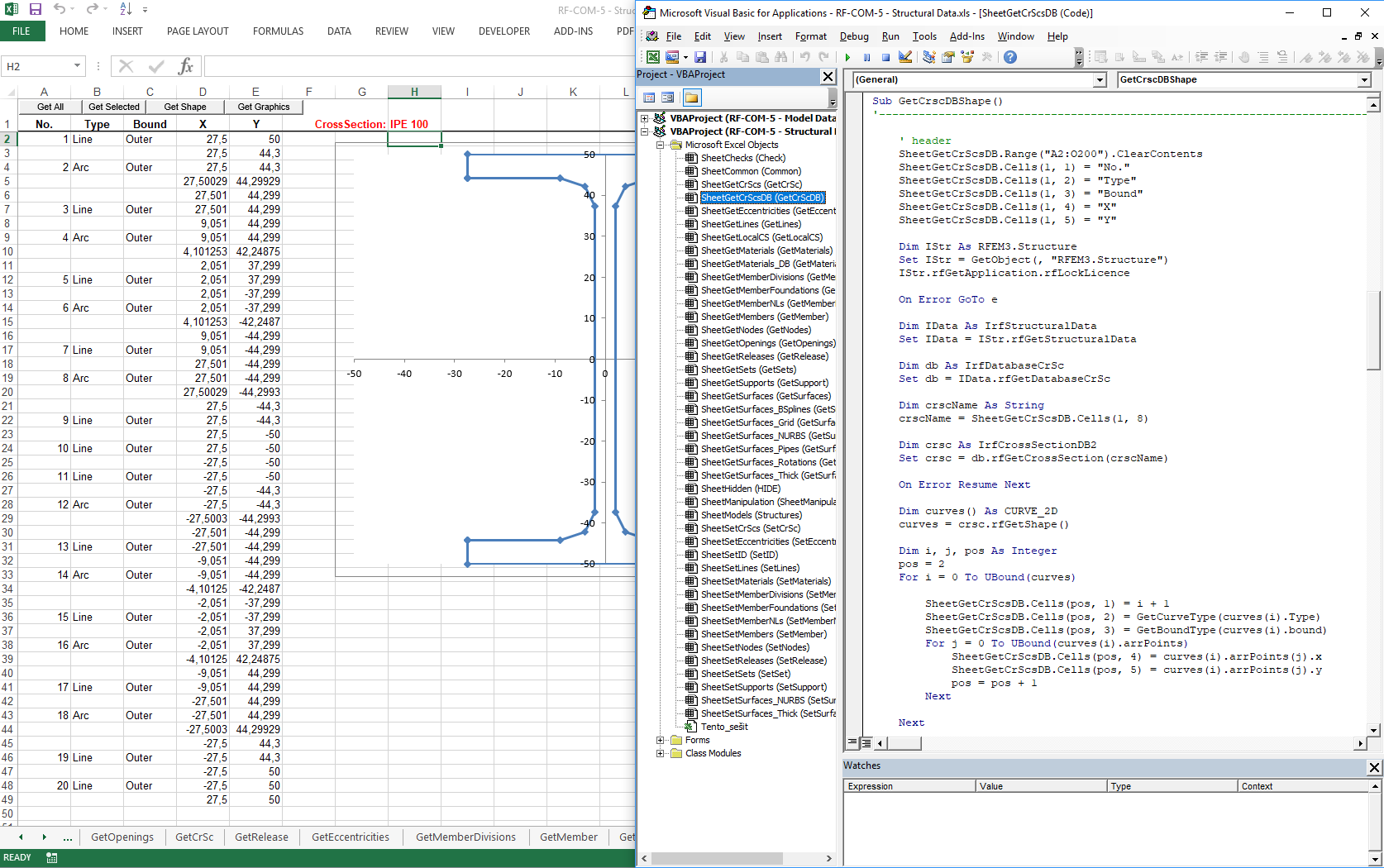Image resolution: width=1384 pixels, height=868 pixels.
Task: Run the current macro with the Run button
Action: 847,57
